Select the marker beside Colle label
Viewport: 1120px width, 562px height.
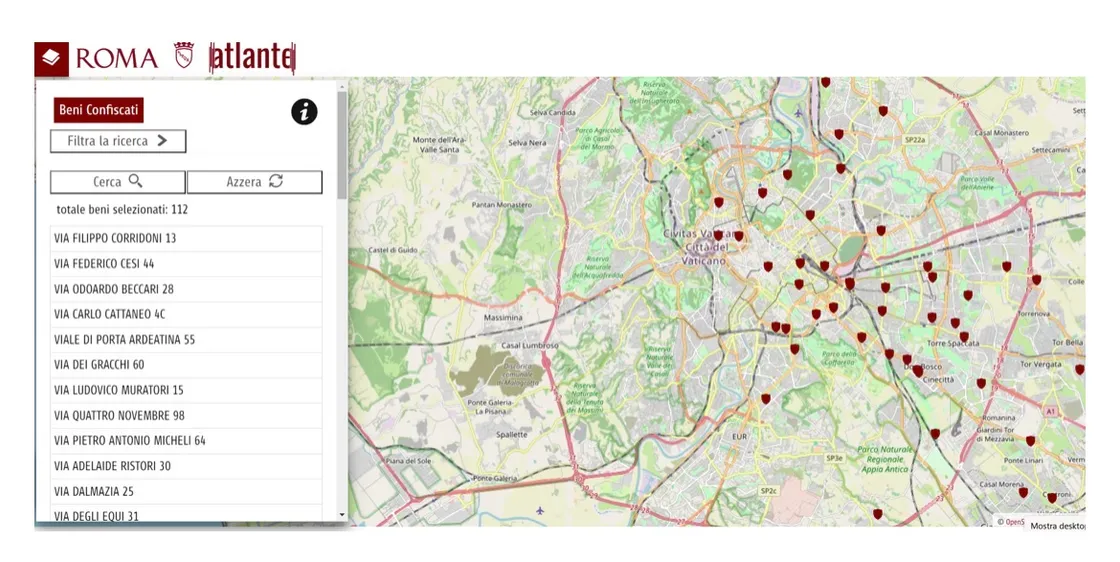tap(1036, 280)
